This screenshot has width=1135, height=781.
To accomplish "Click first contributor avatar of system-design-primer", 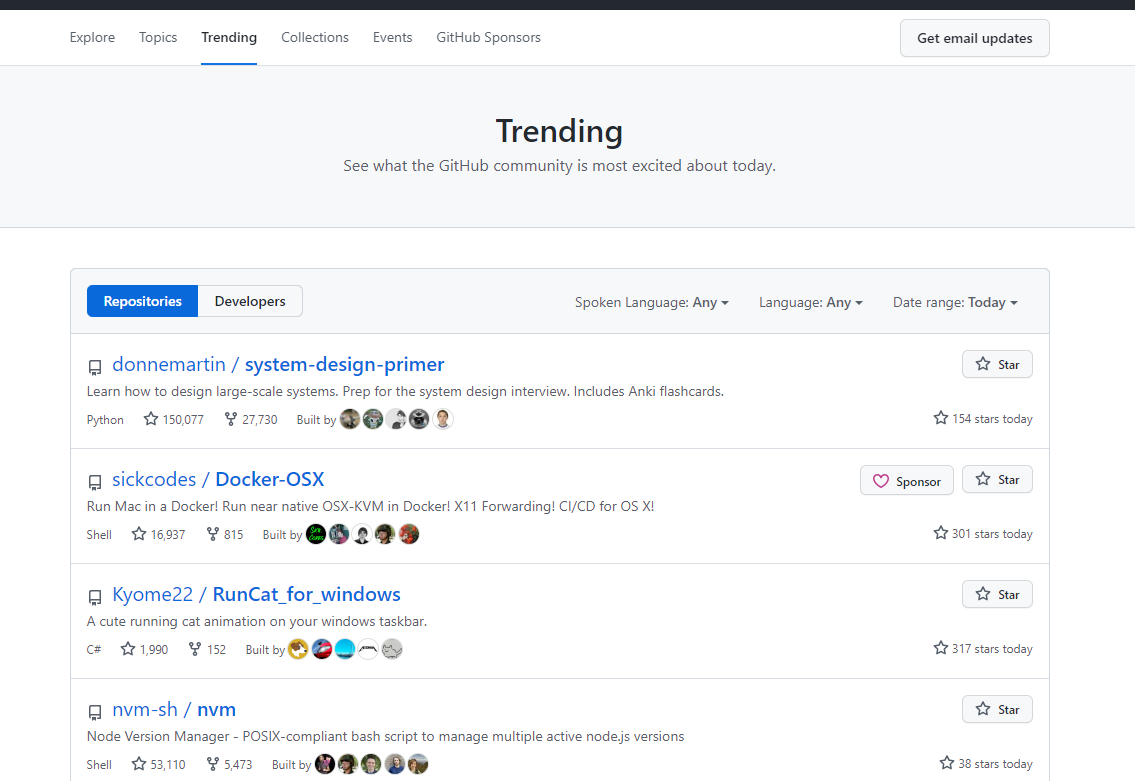I will click(x=350, y=419).
